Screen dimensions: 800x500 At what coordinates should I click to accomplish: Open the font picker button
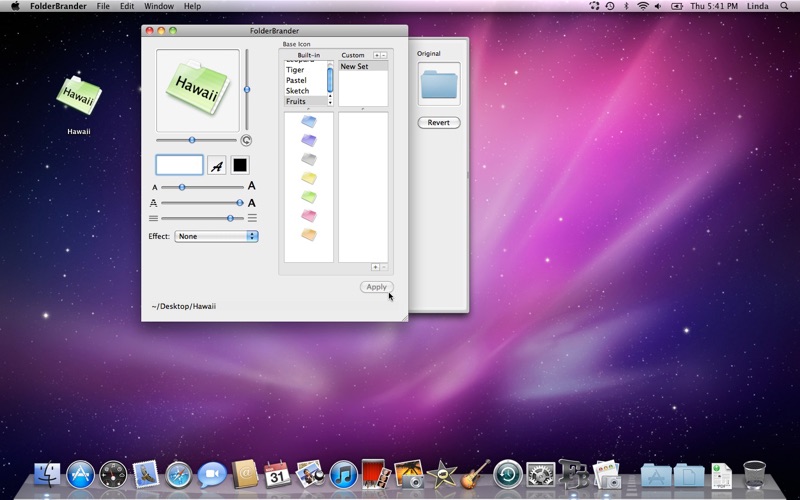216,166
